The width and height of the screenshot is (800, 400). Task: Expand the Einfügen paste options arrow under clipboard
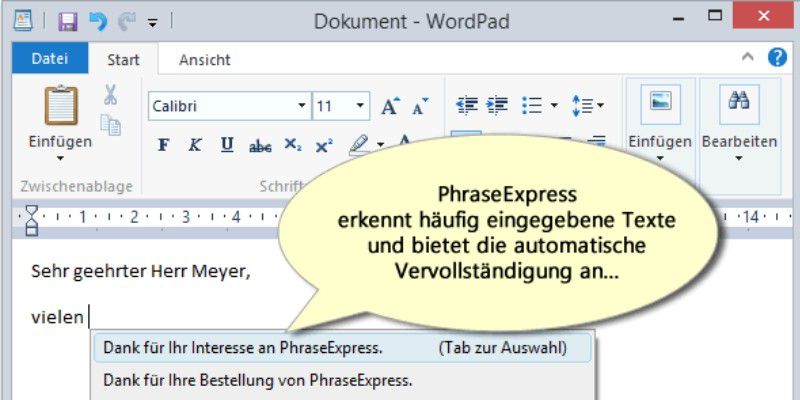coord(60,158)
